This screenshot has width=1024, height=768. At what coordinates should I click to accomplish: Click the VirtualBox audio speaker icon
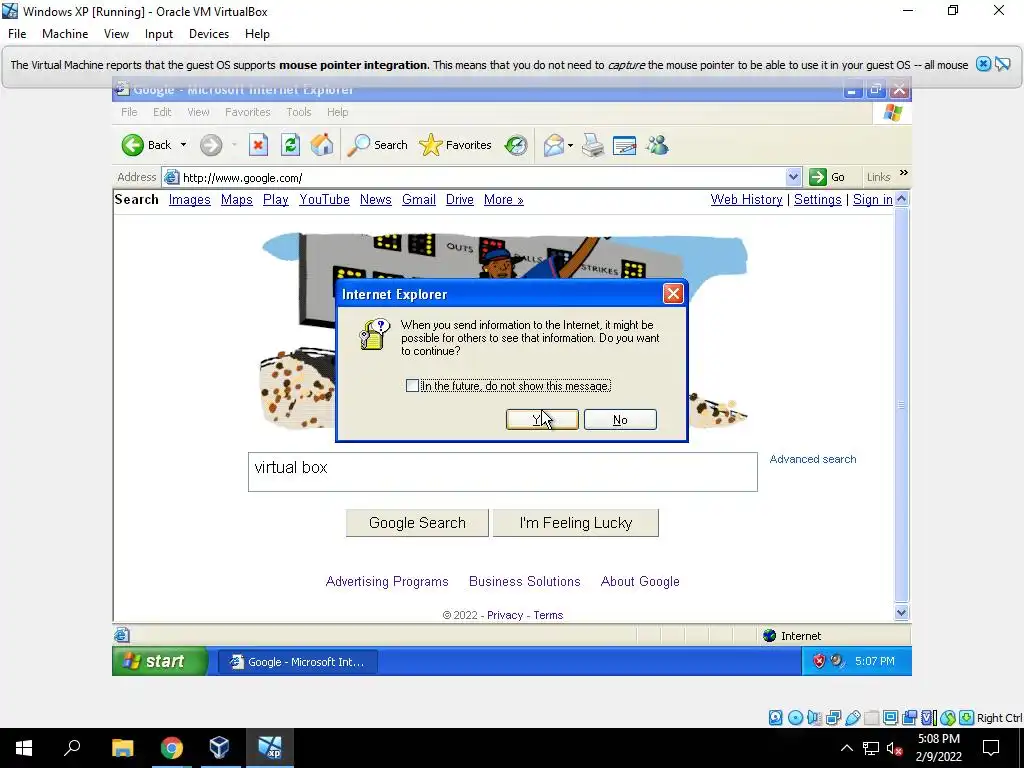(x=814, y=718)
